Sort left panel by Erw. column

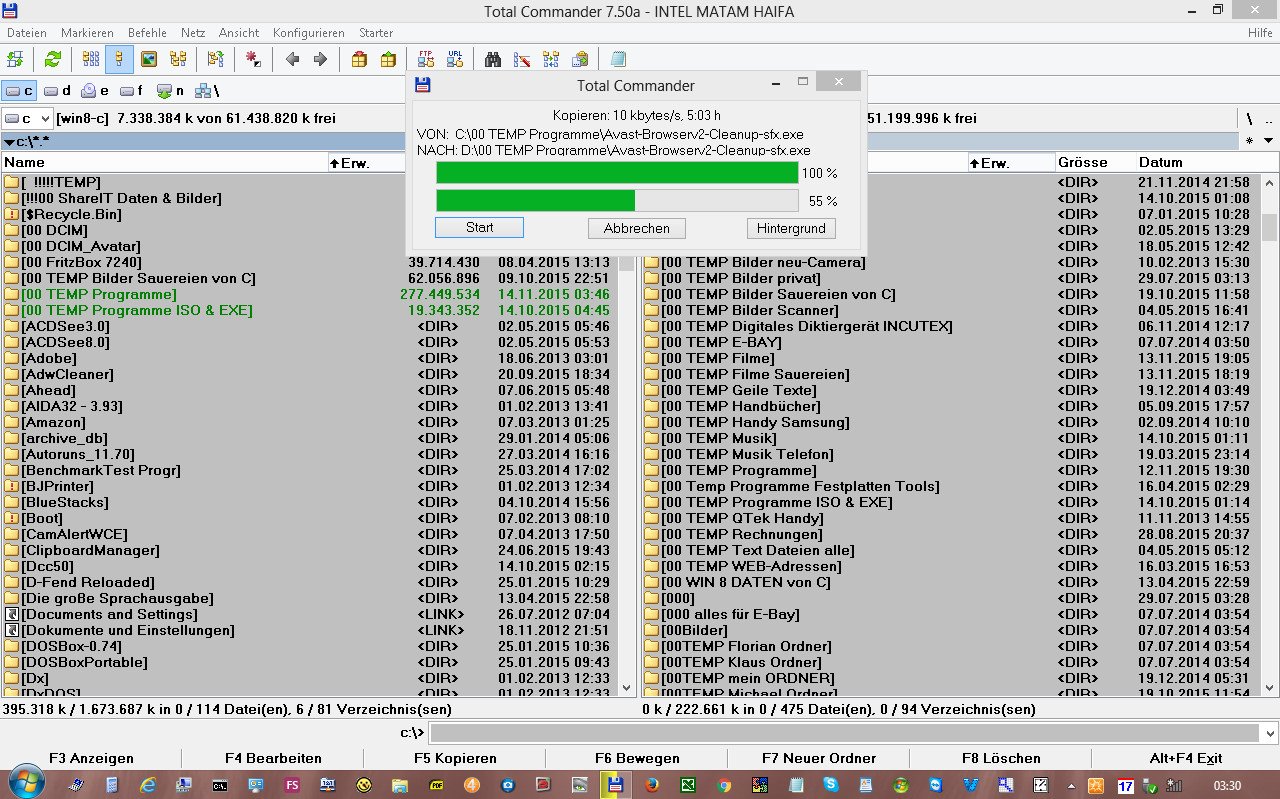(x=366, y=162)
